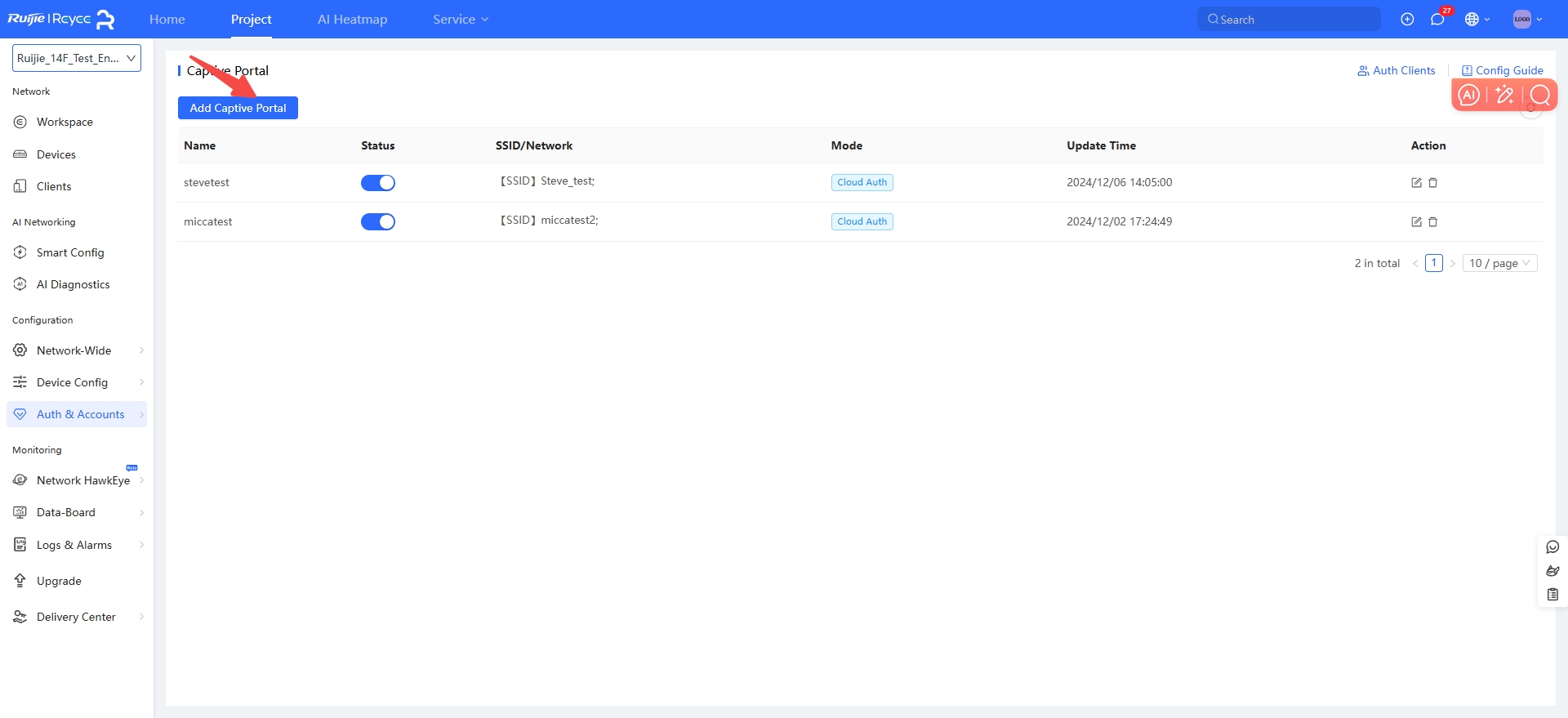The image size is (1568, 718).
Task: Expand the Service menu dropdown
Action: click(x=461, y=20)
